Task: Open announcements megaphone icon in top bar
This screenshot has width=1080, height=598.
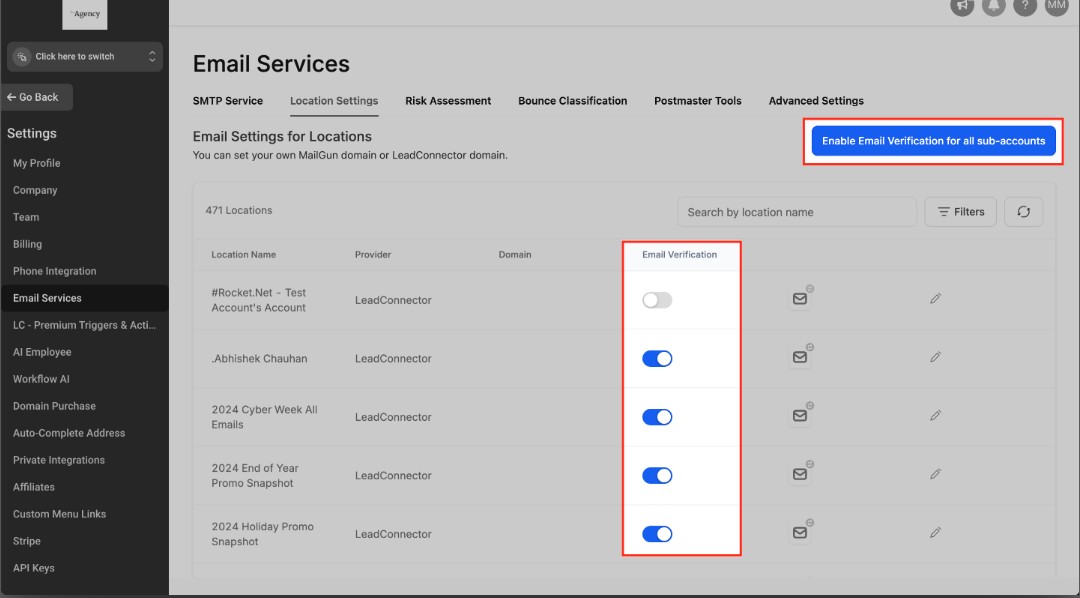Action: [962, 6]
